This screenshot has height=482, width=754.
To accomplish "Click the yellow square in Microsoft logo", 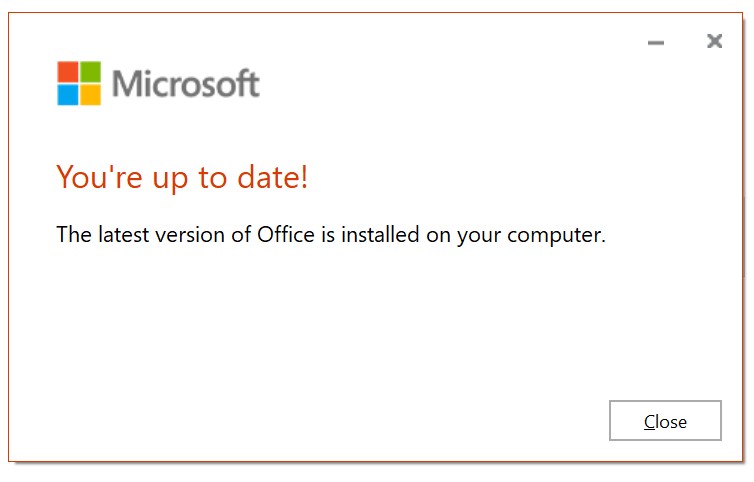I will click(90, 94).
